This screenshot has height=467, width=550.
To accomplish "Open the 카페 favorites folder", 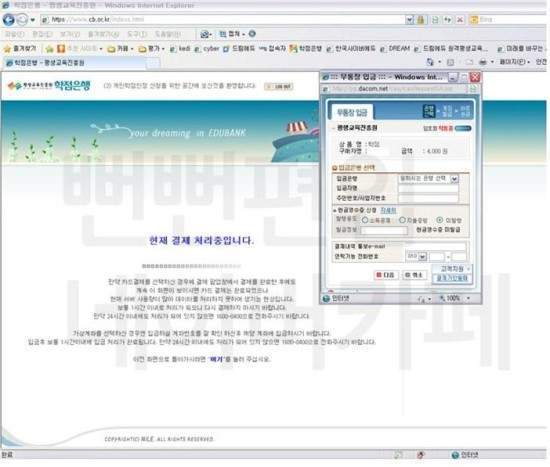I will pyautogui.click(x=120, y=49).
